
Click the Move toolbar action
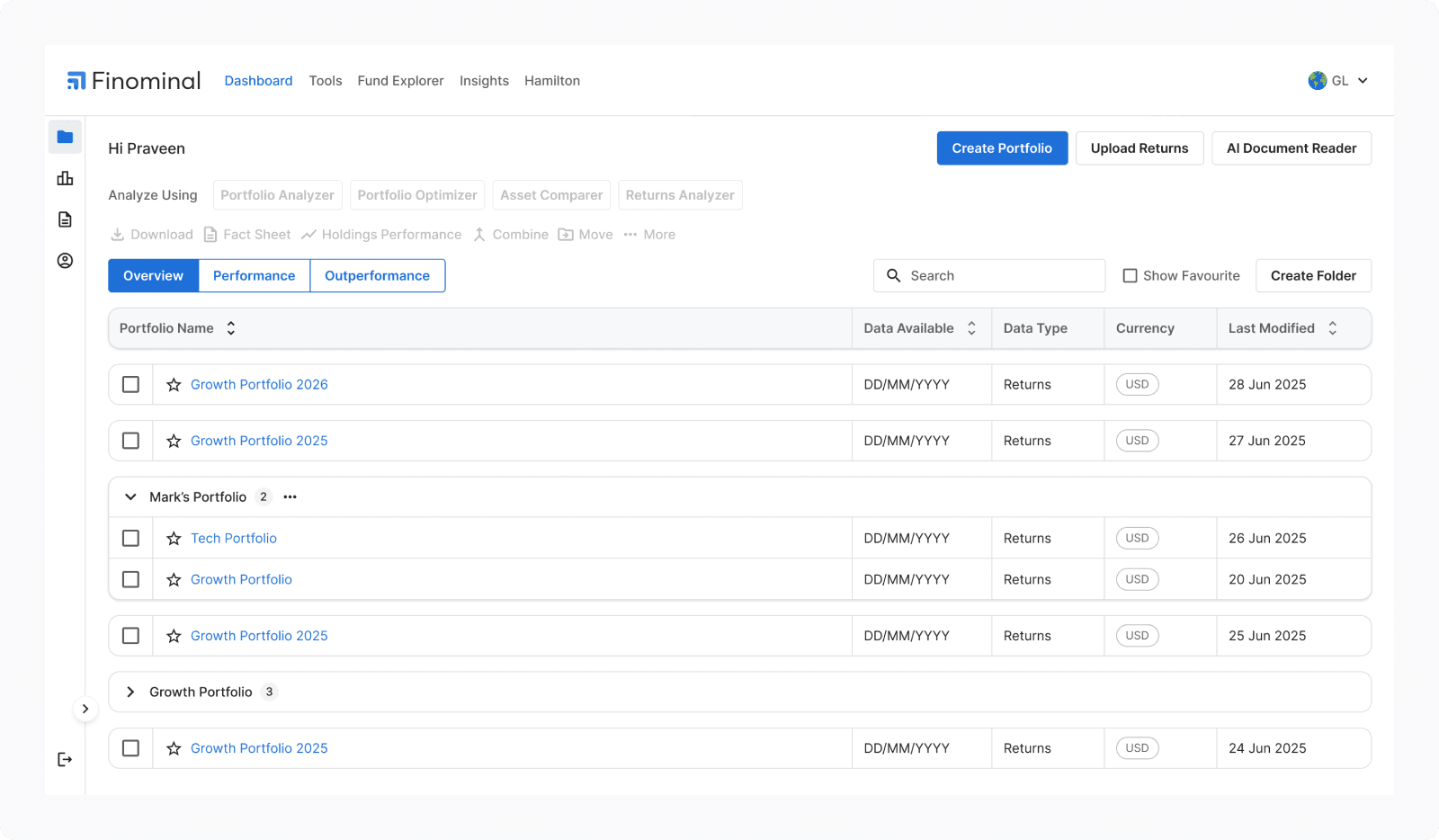point(585,235)
